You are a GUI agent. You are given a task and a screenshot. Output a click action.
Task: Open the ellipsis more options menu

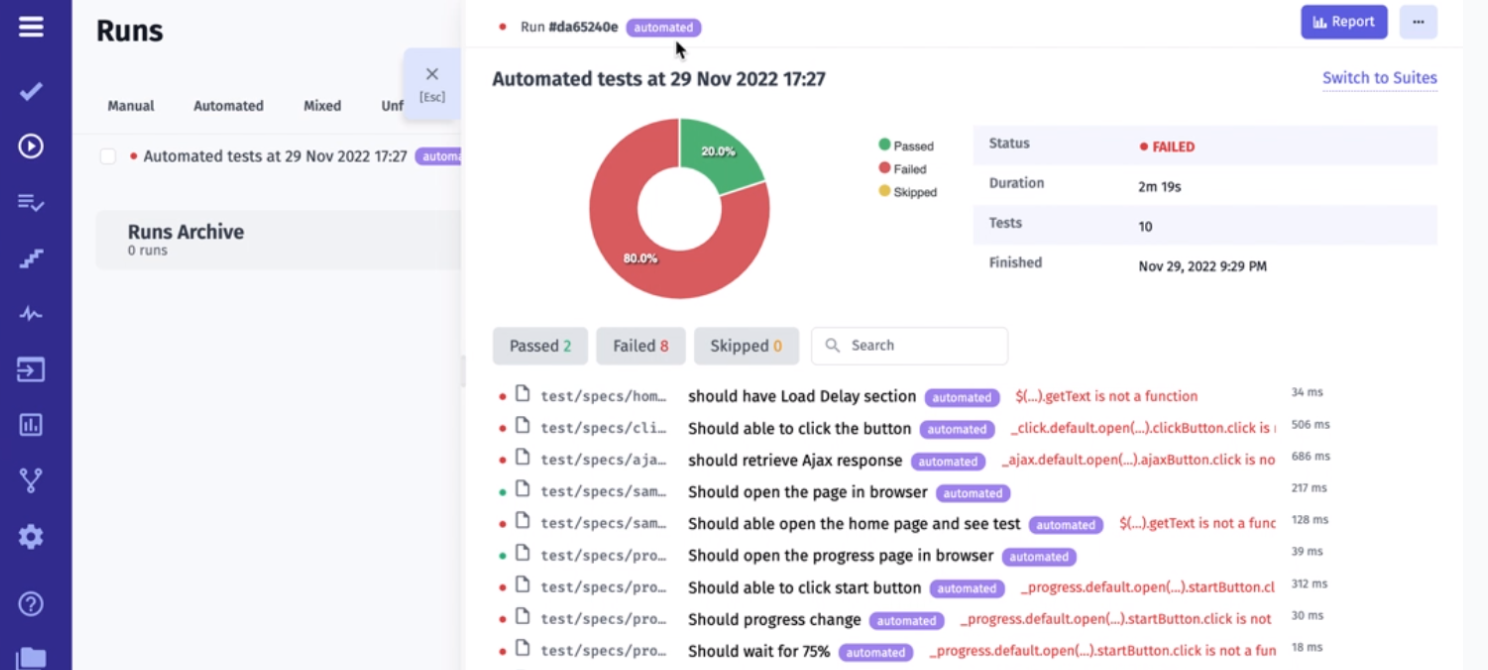[1418, 21]
